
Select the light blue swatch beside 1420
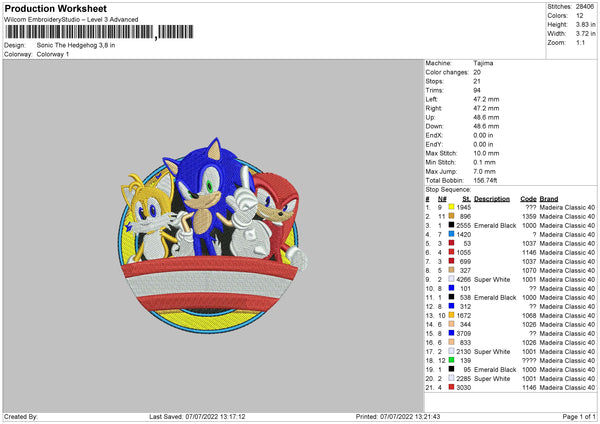pyautogui.click(x=451, y=234)
